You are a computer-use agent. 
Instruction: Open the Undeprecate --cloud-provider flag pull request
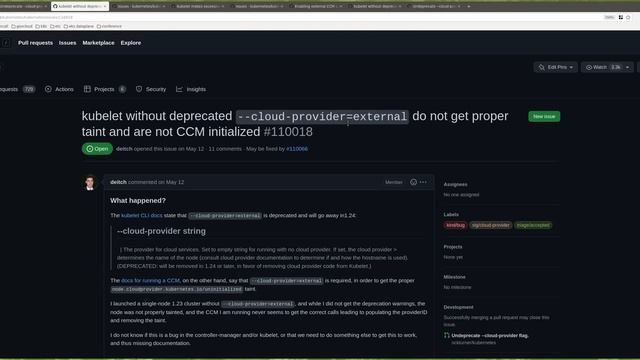(x=490, y=336)
